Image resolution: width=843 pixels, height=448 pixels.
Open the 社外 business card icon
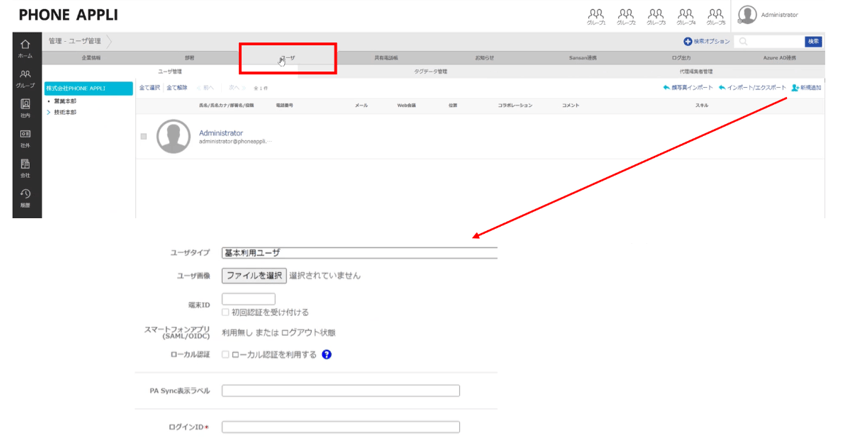pyautogui.click(x=25, y=138)
